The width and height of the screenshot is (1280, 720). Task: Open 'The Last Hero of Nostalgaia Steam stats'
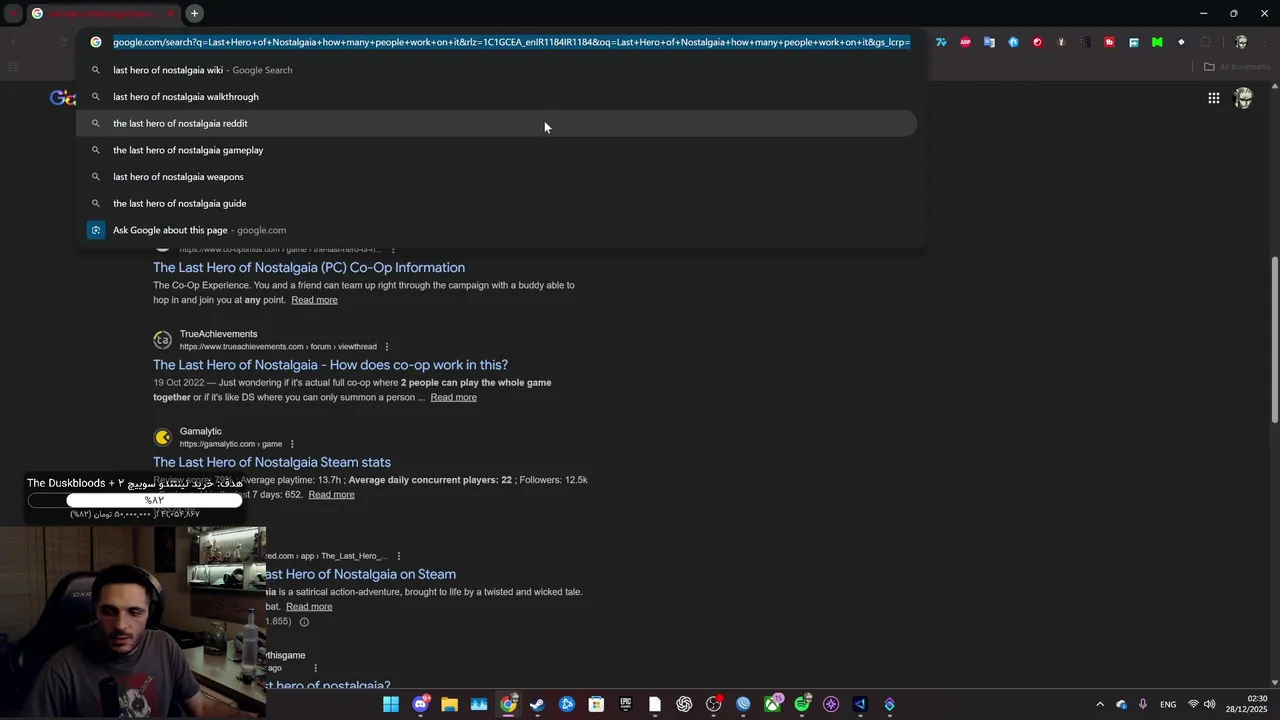coord(272,462)
